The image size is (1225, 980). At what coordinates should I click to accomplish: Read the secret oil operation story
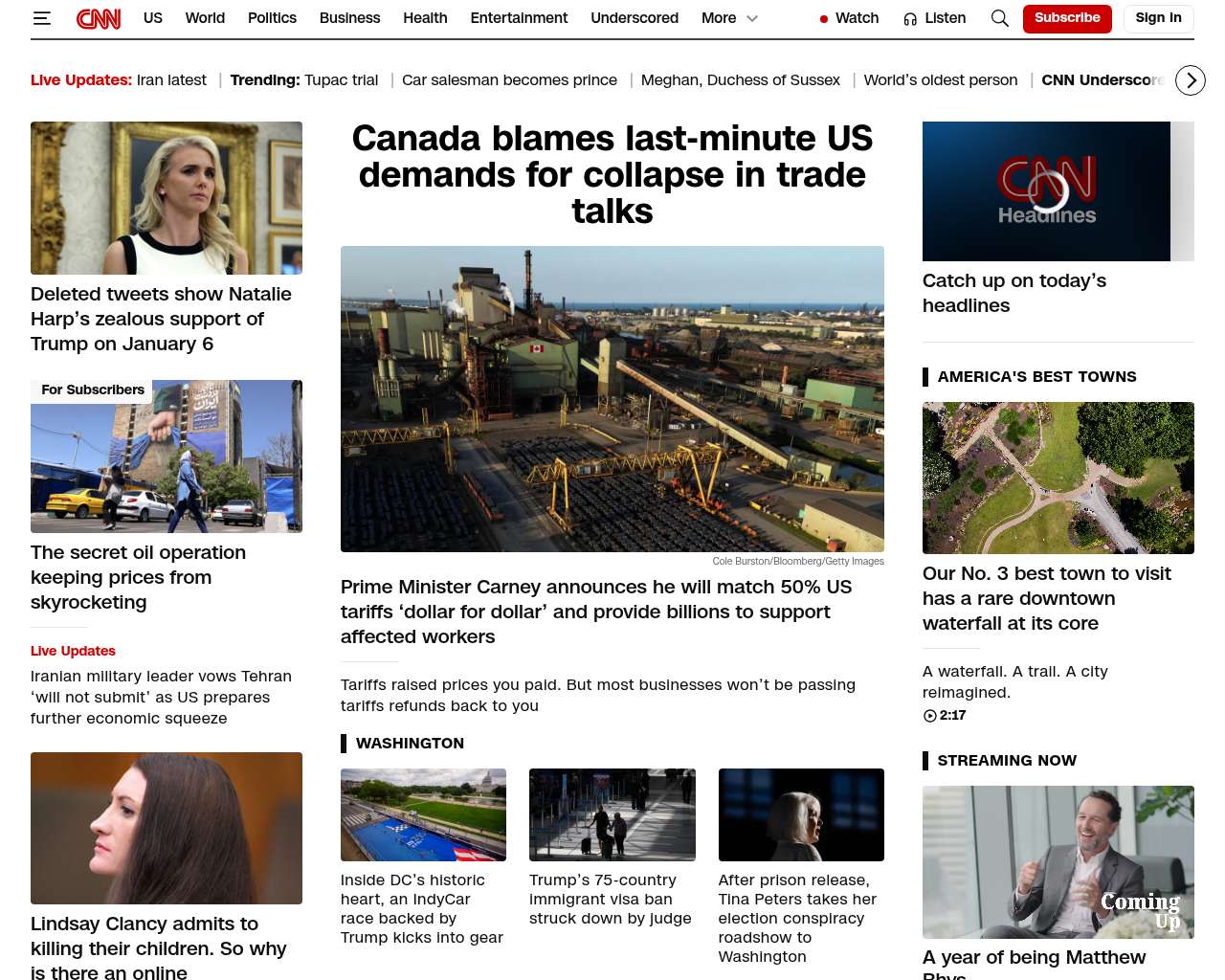138,577
